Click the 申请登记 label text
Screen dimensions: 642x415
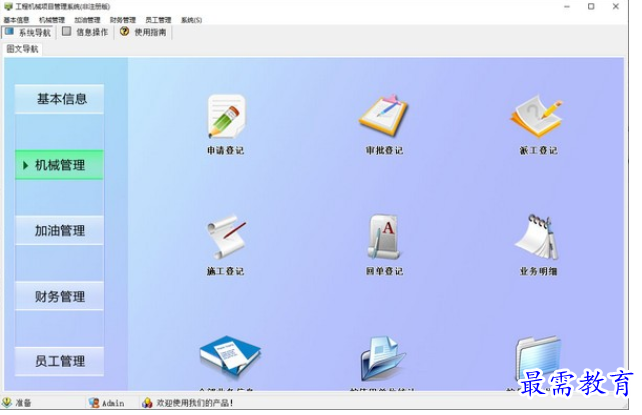pos(226,151)
